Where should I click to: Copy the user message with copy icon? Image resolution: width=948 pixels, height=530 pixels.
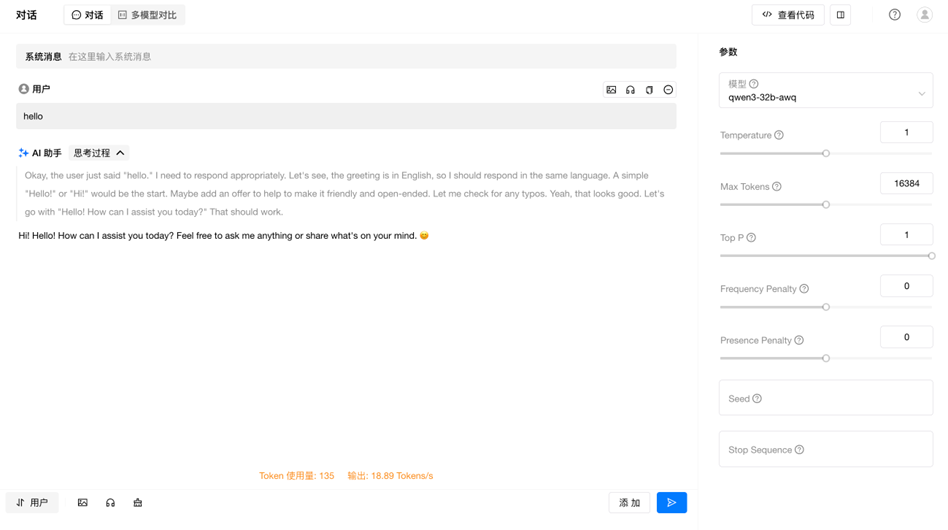[x=649, y=90]
